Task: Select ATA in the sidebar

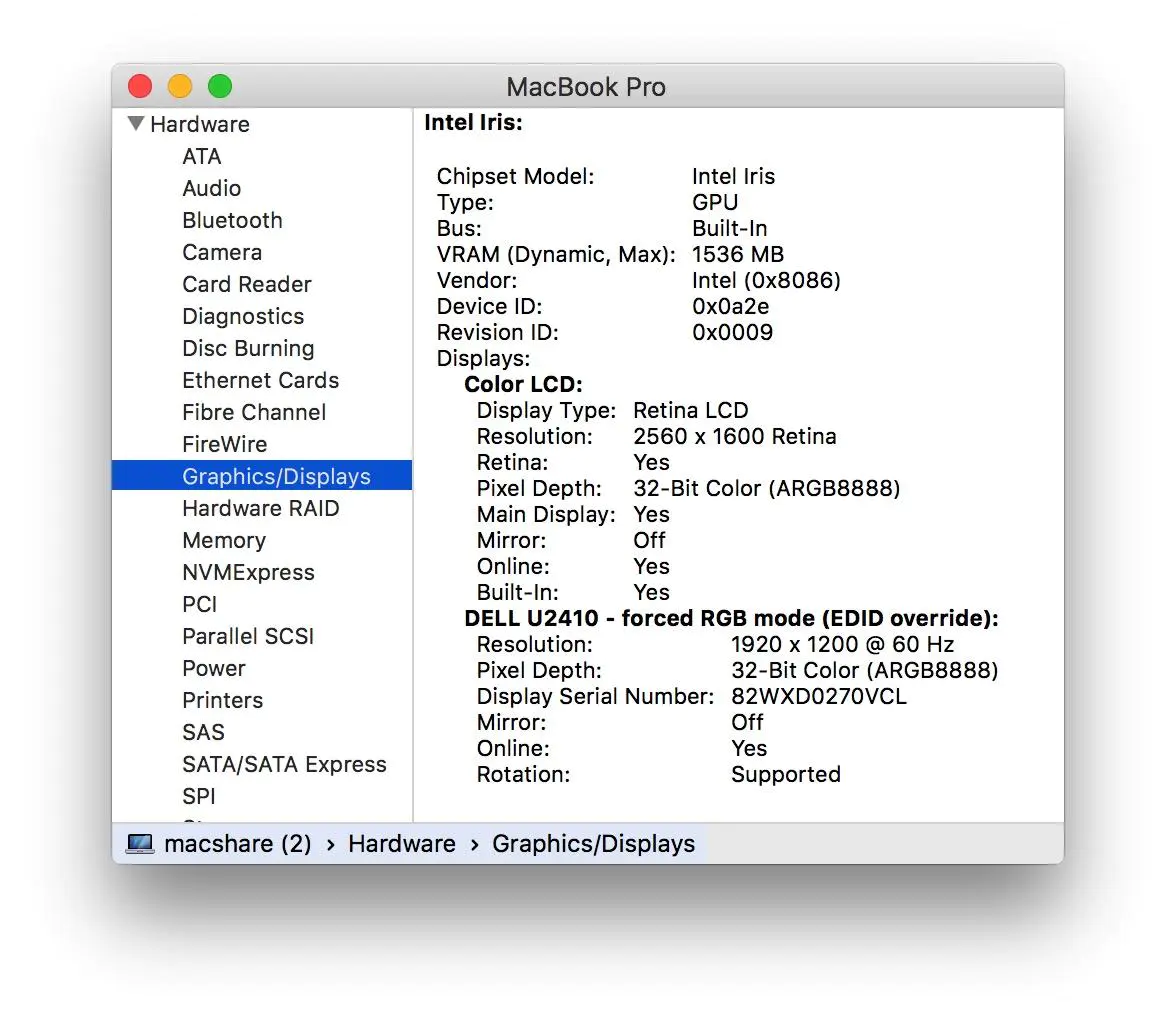Action: 202,156
